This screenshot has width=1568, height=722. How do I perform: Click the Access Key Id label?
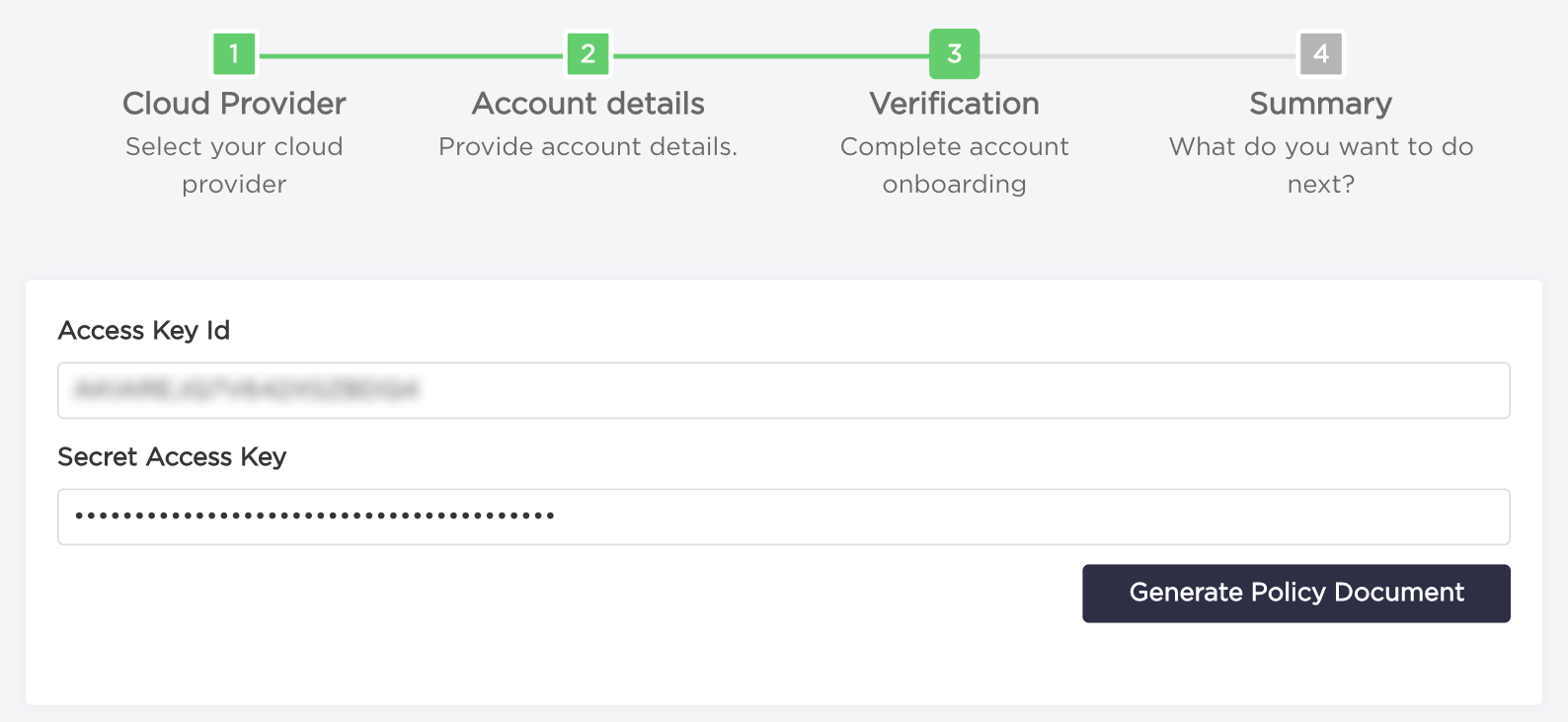point(143,330)
